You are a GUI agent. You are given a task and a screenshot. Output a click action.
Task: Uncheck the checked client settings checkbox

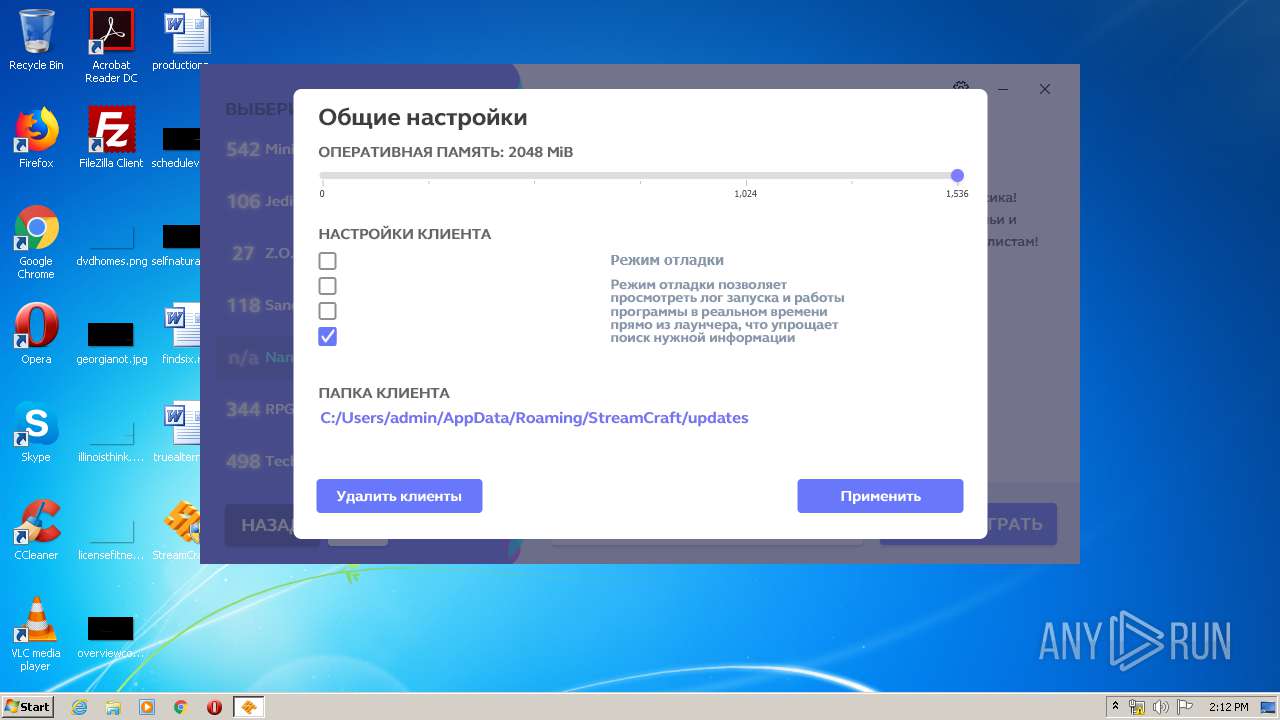tap(327, 336)
